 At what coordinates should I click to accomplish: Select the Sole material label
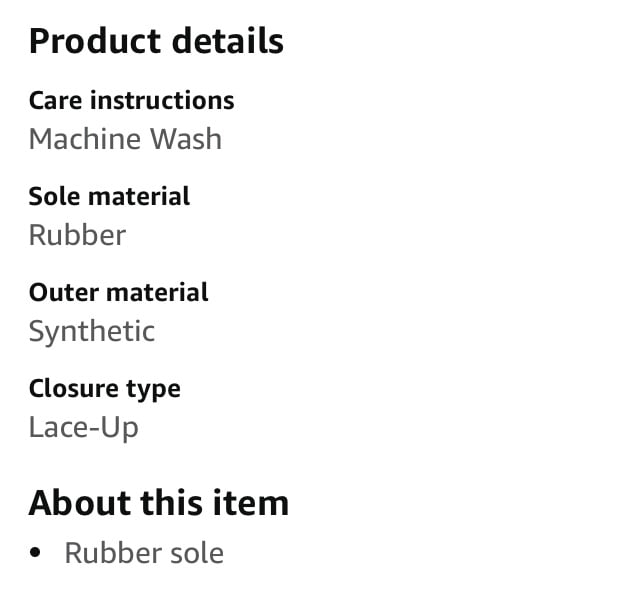point(109,196)
